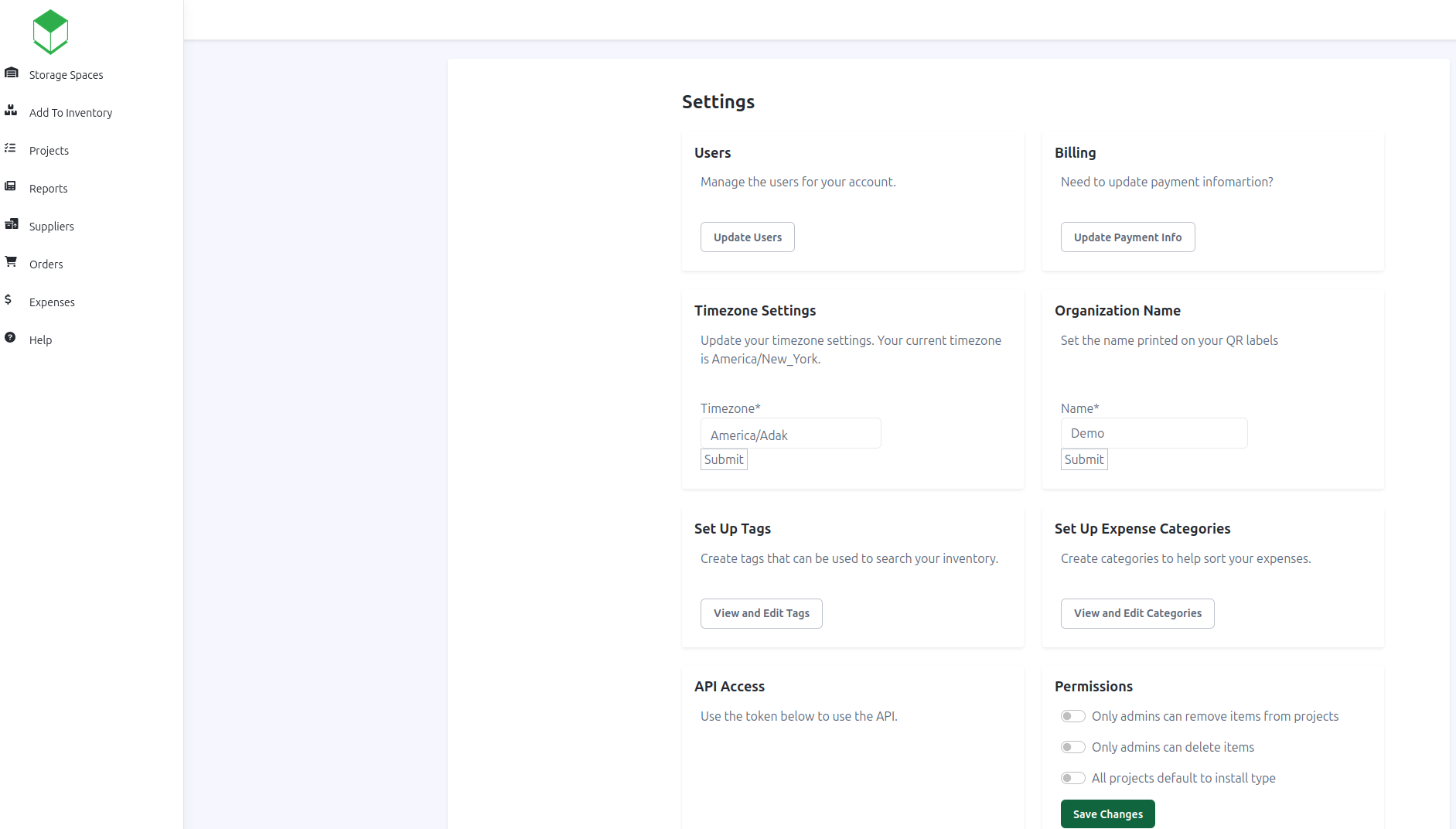The image size is (1456, 829).
Task: Click the Storage Spaces warehouse icon
Action: click(11, 73)
